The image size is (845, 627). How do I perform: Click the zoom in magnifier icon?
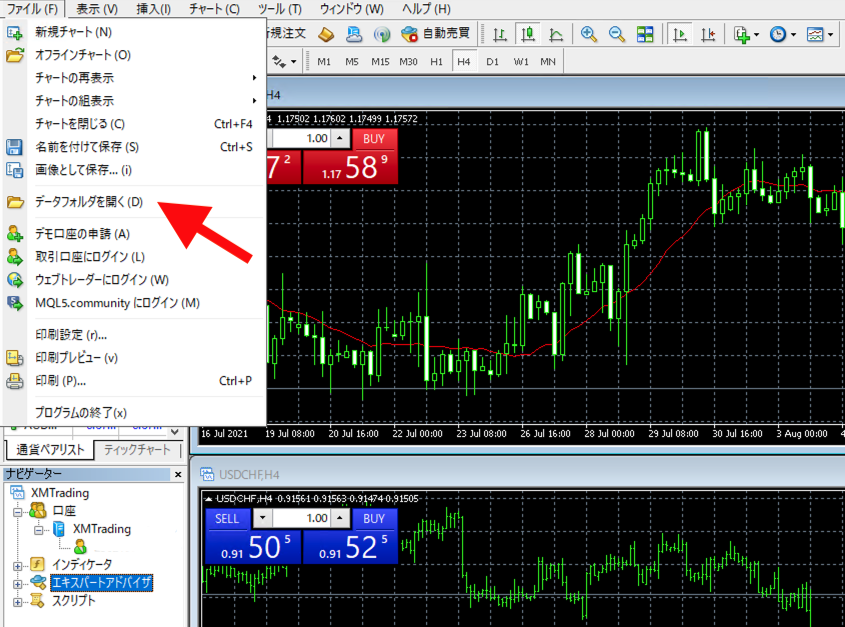(589, 34)
